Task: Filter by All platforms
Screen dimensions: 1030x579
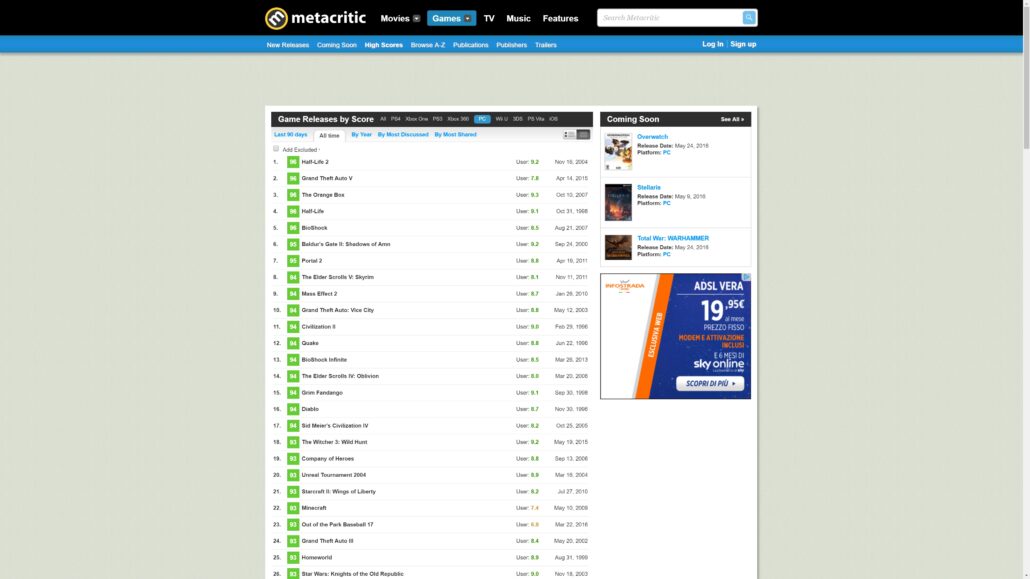Action: click(x=383, y=119)
